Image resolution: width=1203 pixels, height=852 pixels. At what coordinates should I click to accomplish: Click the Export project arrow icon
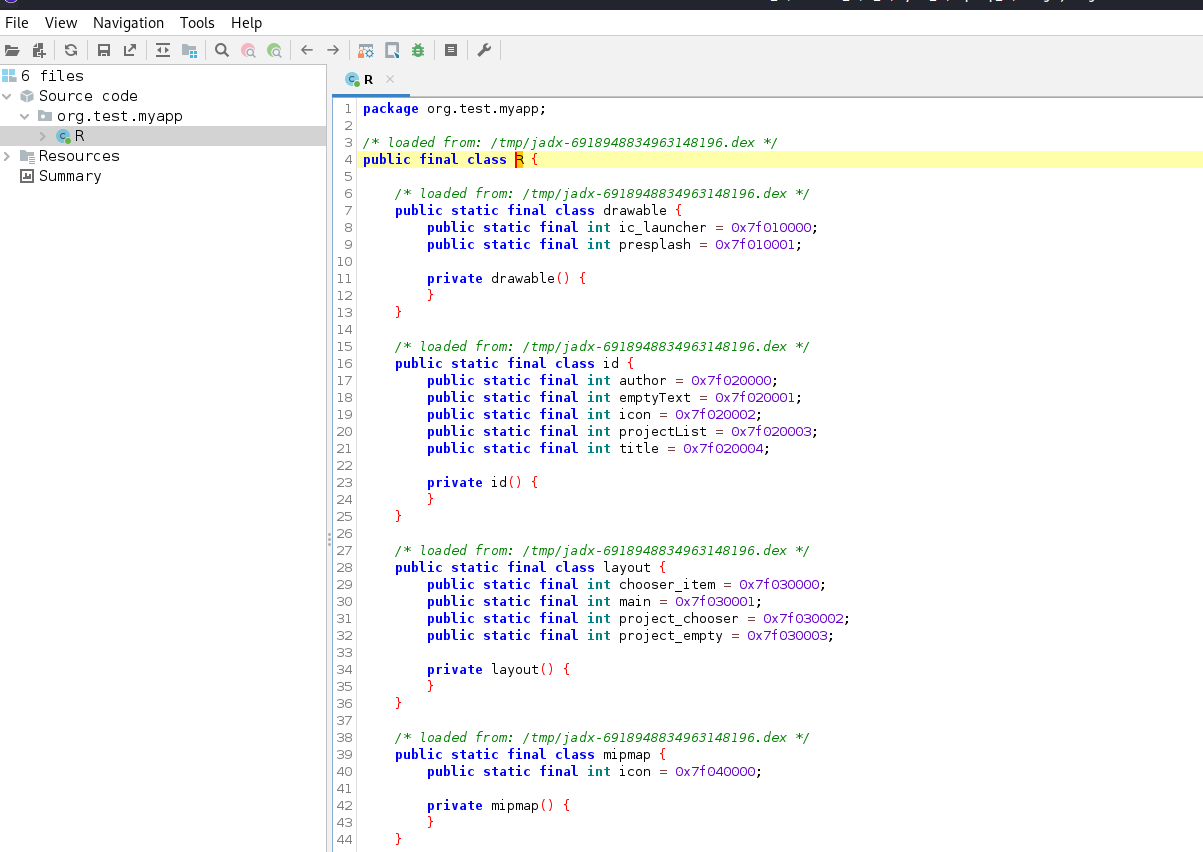pos(130,50)
